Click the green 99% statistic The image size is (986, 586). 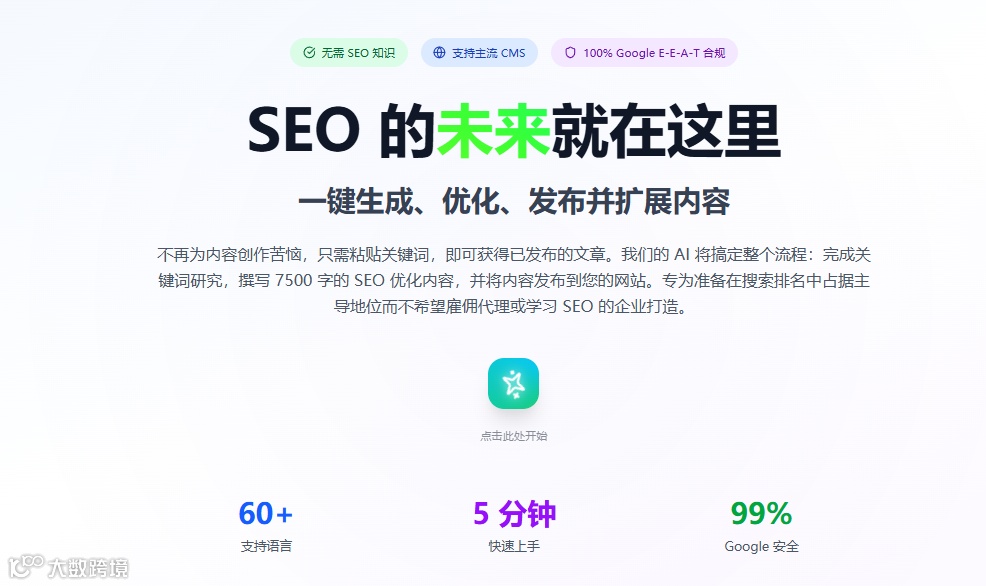coord(761,514)
